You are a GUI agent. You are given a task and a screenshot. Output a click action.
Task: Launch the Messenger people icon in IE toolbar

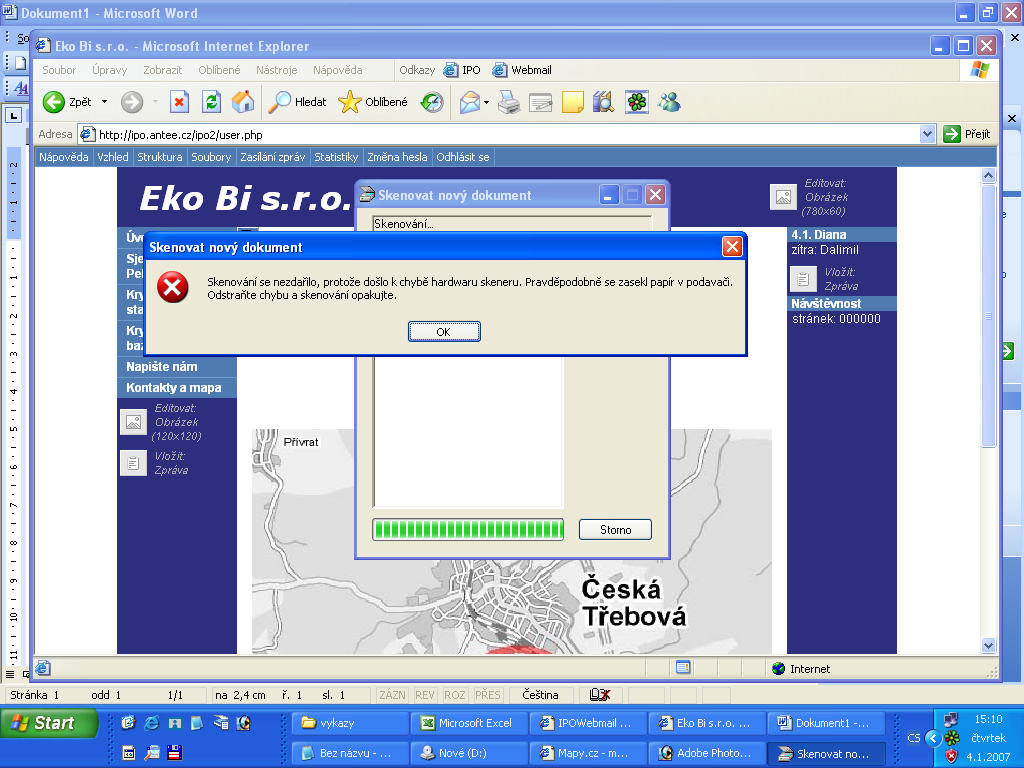pos(669,102)
